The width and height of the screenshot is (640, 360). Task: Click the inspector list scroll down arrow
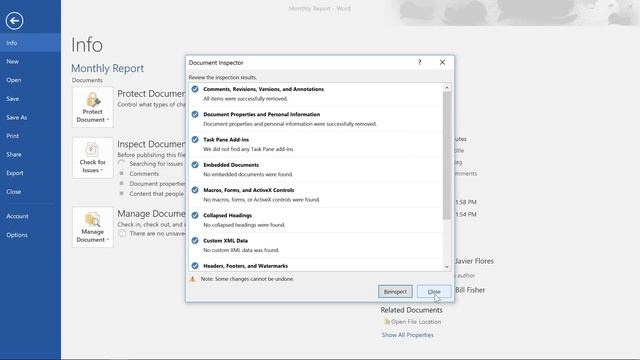pyautogui.click(x=447, y=267)
